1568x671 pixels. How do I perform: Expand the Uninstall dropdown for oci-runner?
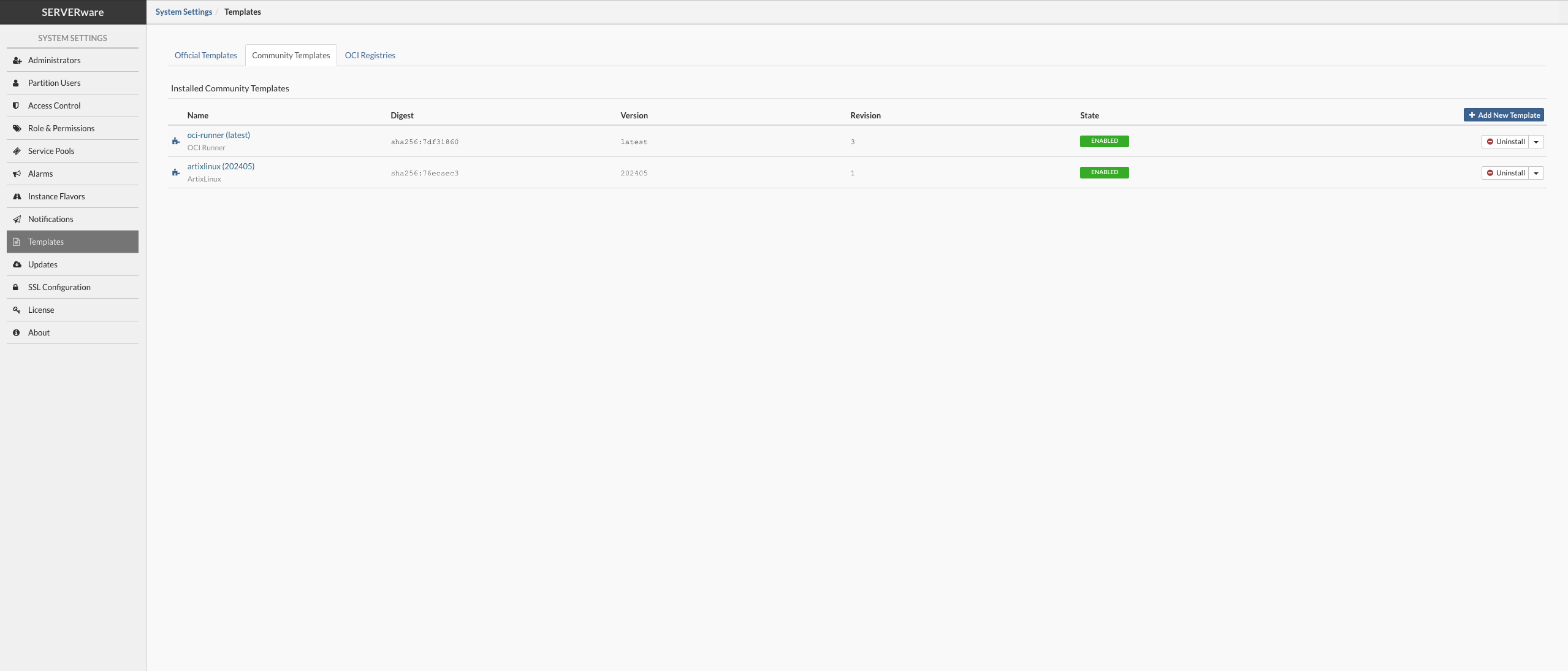[1536, 142]
